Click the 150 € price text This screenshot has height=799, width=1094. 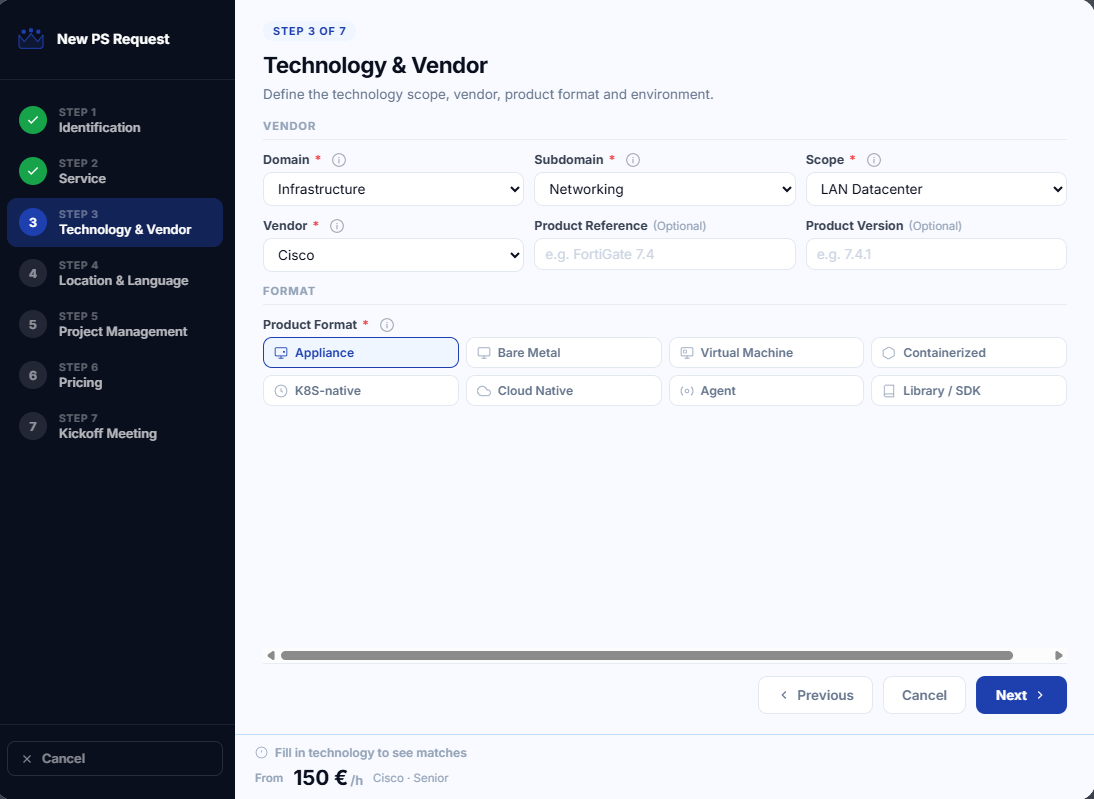(x=320, y=777)
